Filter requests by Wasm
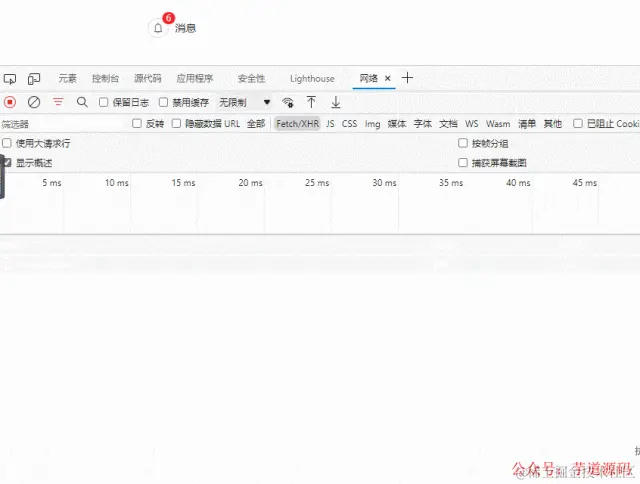 [498, 124]
